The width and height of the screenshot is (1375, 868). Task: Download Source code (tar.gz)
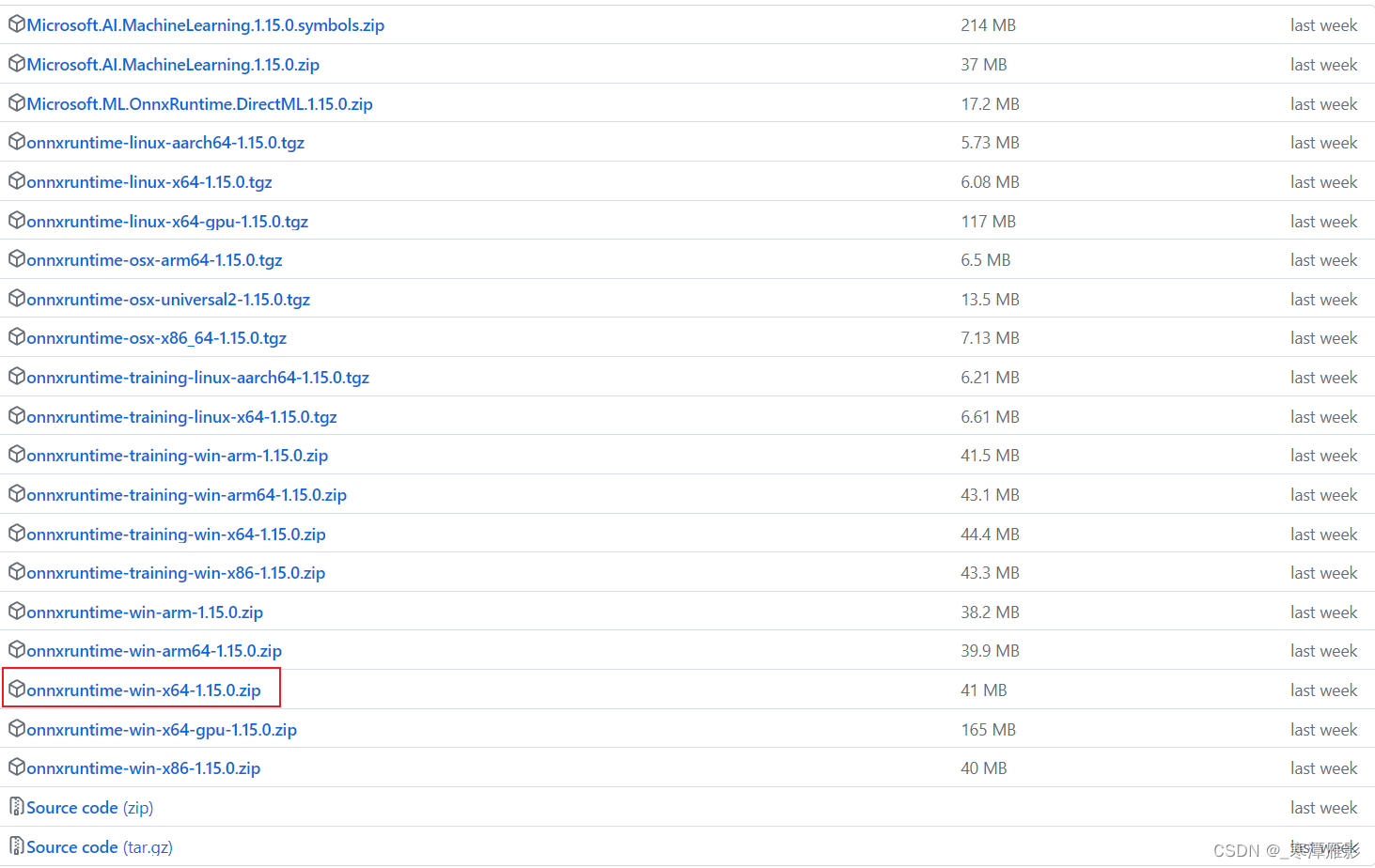100,847
